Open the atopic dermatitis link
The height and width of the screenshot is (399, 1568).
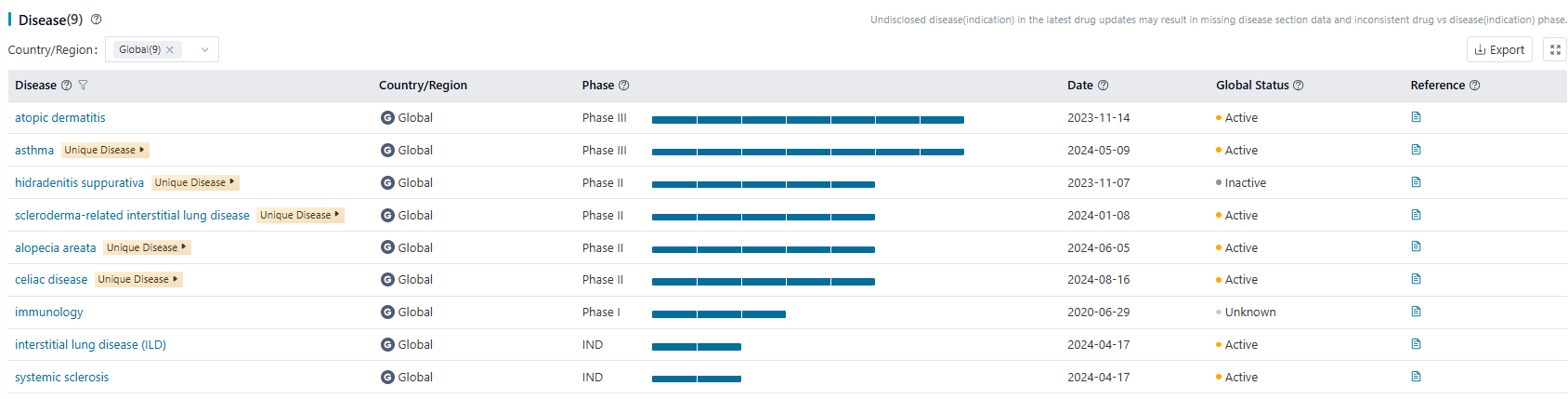[x=60, y=118]
